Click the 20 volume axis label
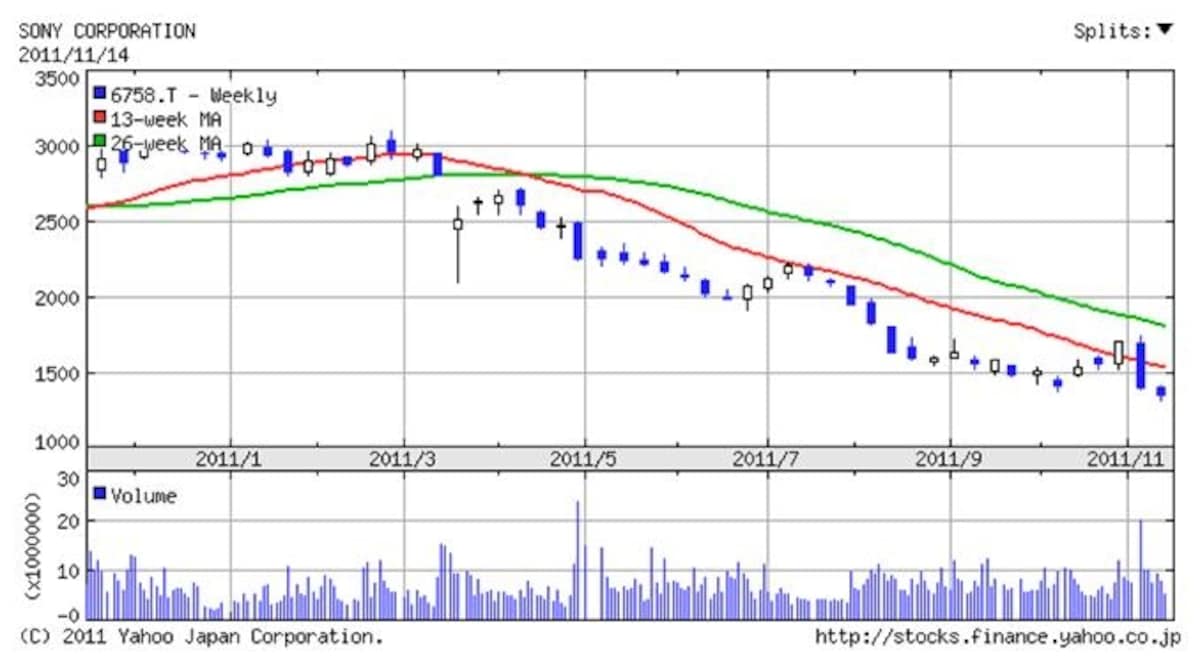 [x=68, y=522]
